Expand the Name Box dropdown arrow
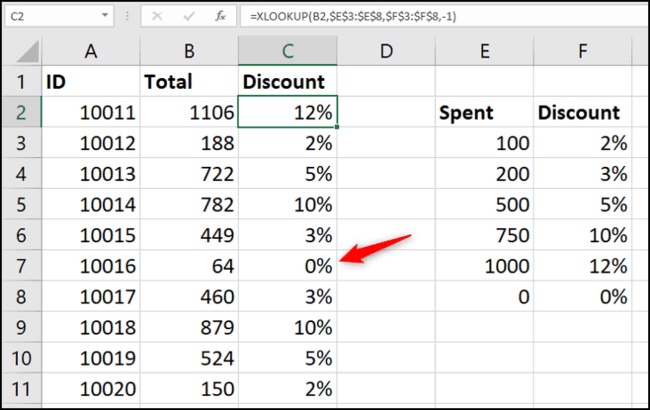The image size is (650, 410). pyautogui.click(x=106, y=18)
